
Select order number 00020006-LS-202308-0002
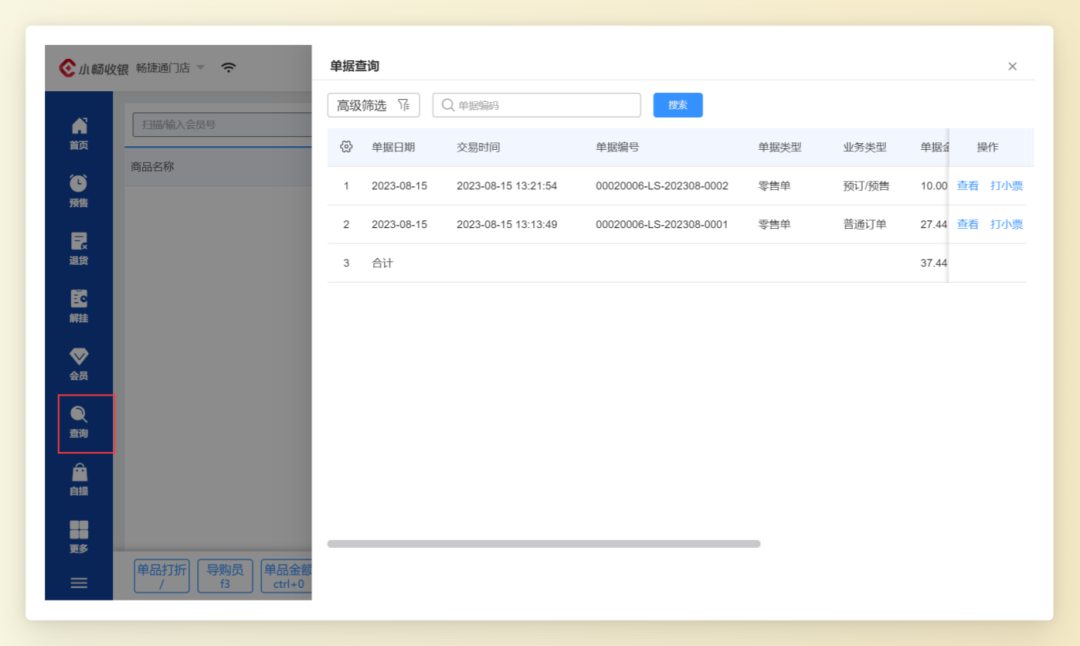pyautogui.click(x=662, y=186)
